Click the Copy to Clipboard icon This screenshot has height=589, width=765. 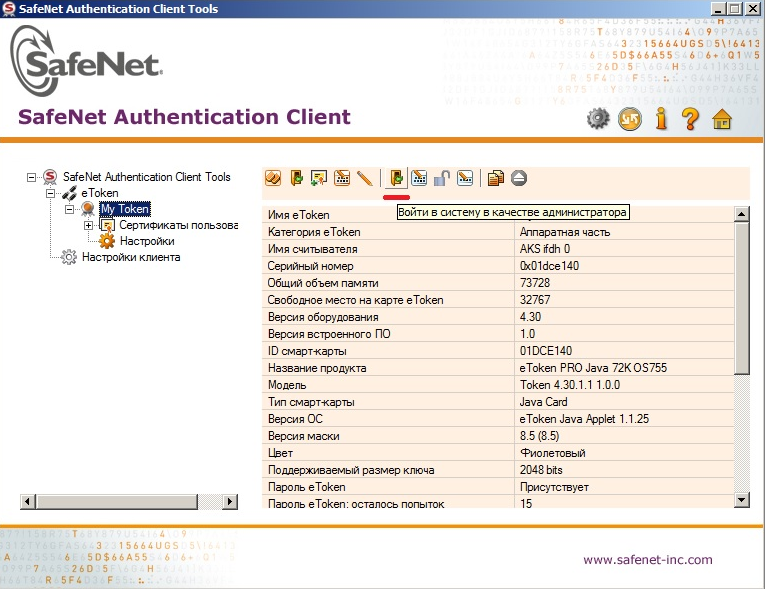click(x=496, y=178)
